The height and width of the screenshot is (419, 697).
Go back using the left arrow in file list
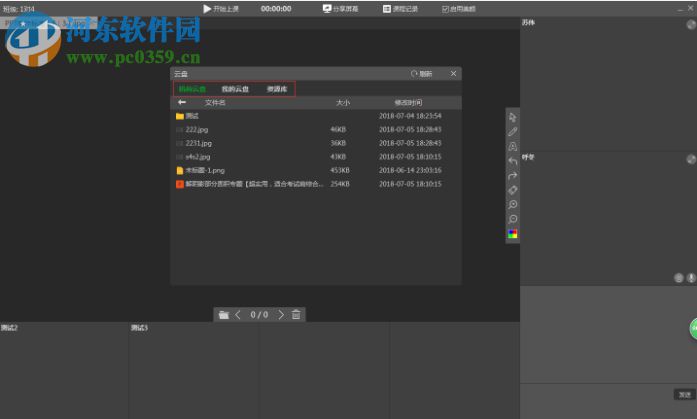(x=182, y=103)
